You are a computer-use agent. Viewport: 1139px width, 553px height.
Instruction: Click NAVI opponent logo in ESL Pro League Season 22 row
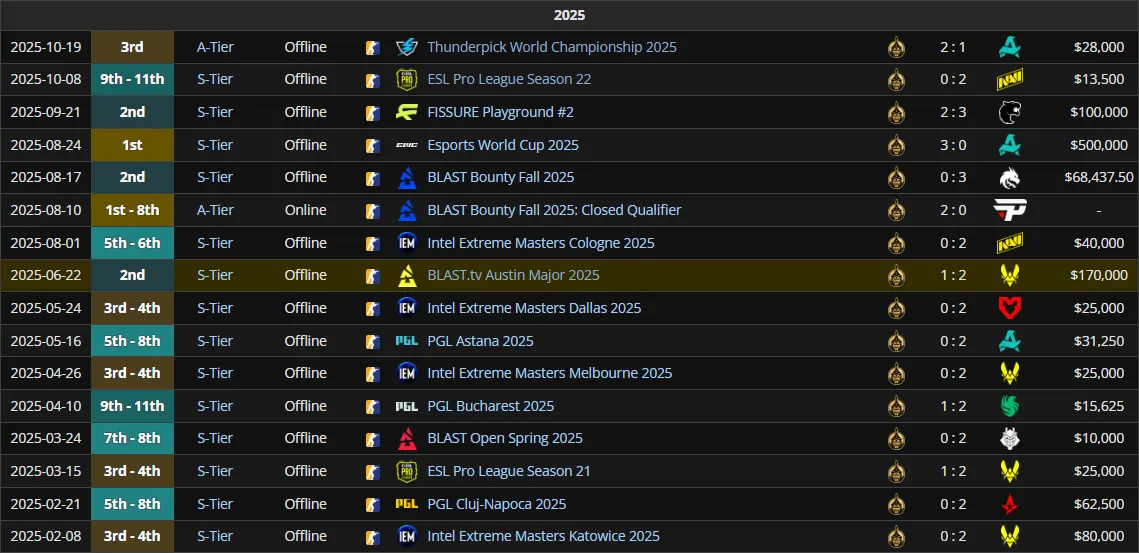click(1009, 79)
